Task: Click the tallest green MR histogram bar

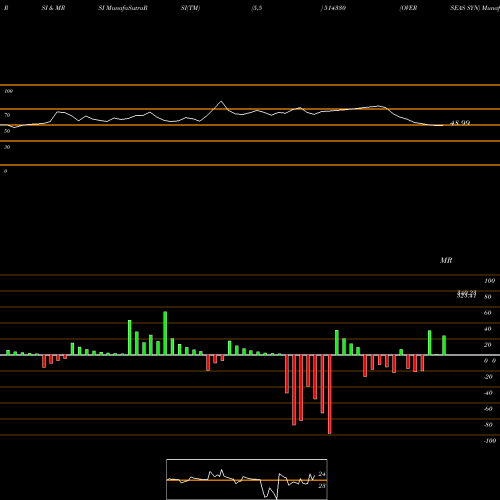Action: [165, 333]
